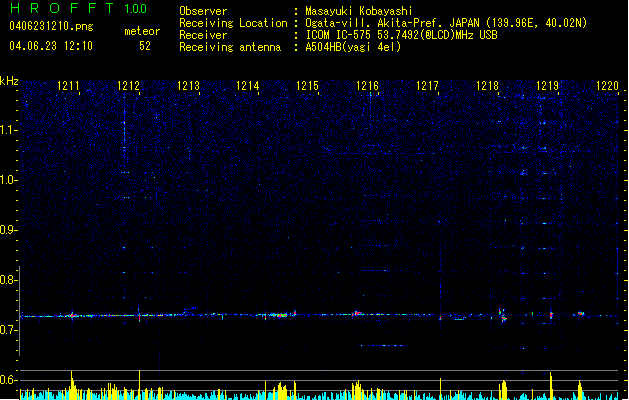Select the ICOM IC-575 receiver description

coord(401,35)
